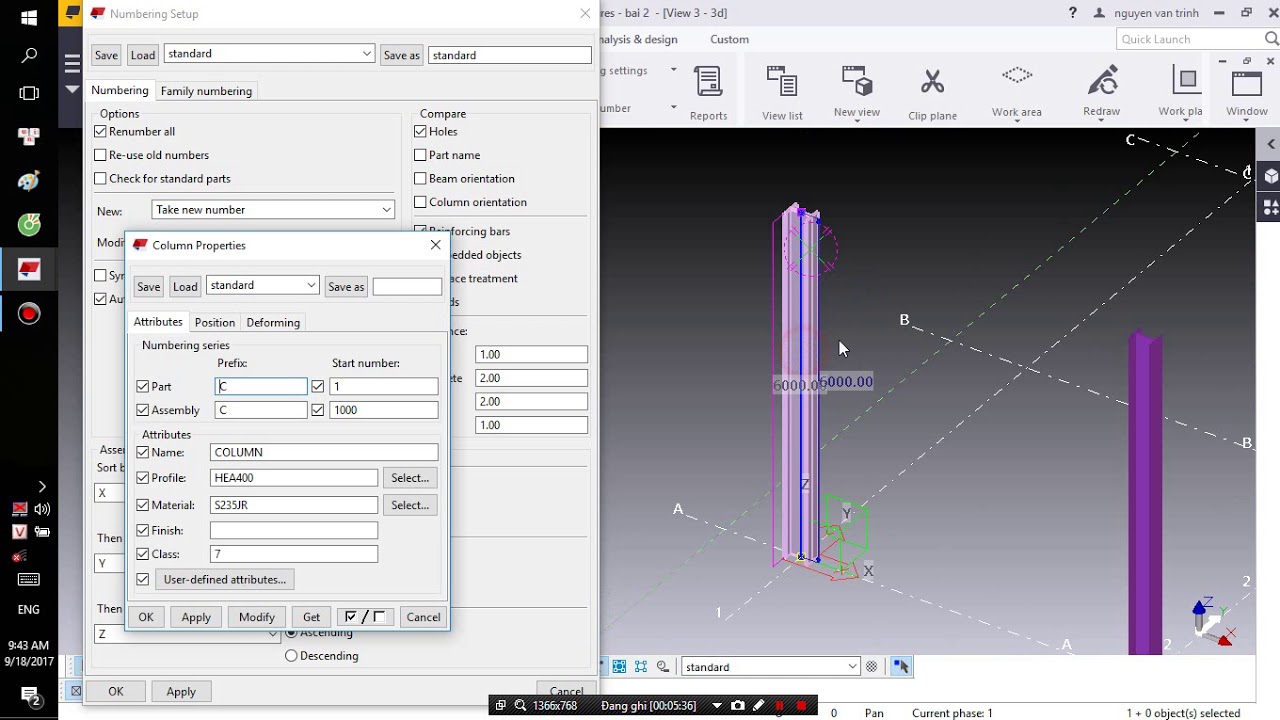Click the Redraw icon
1280x720 pixels.
coord(1102,92)
